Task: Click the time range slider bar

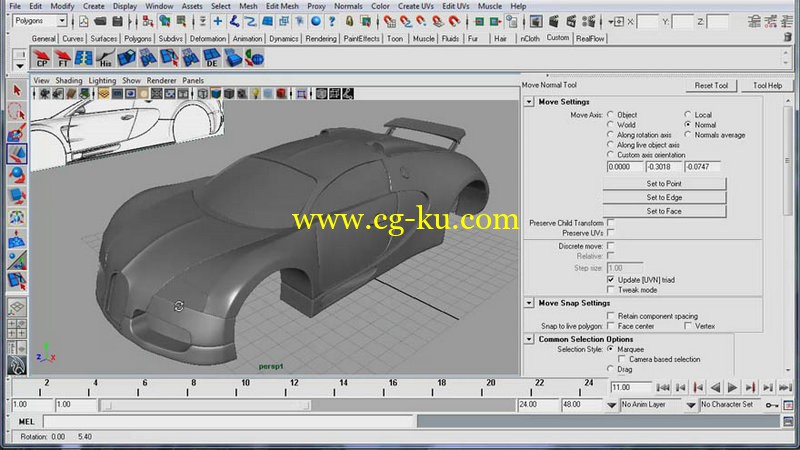Action: tap(205, 405)
